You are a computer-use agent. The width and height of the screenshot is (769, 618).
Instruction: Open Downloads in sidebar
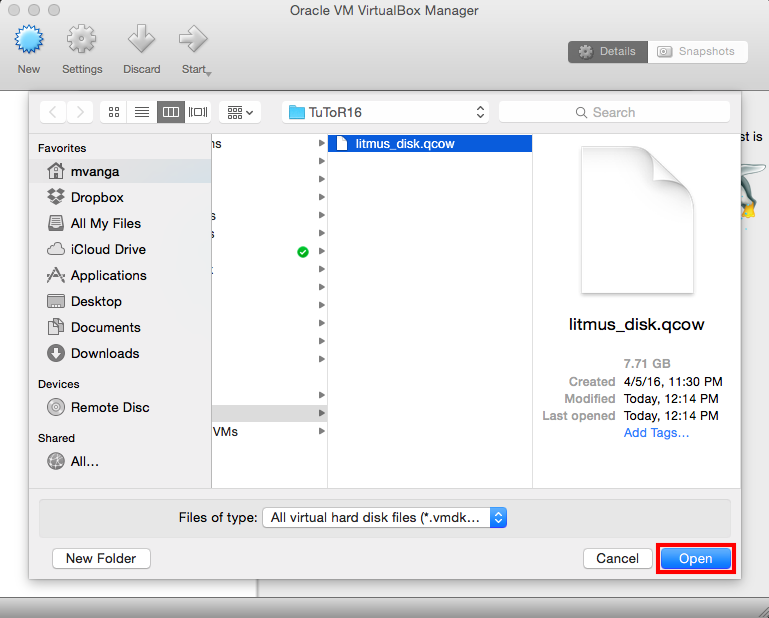pyautogui.click(x=120, y=353)
